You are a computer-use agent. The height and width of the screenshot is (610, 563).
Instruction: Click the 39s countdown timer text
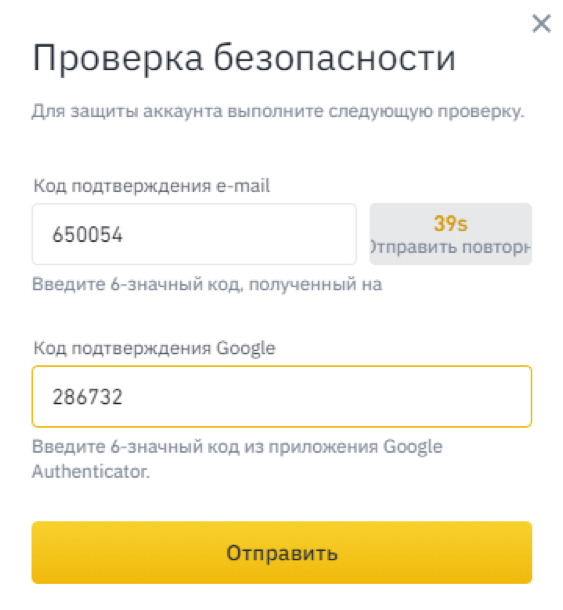coord(451,223)
